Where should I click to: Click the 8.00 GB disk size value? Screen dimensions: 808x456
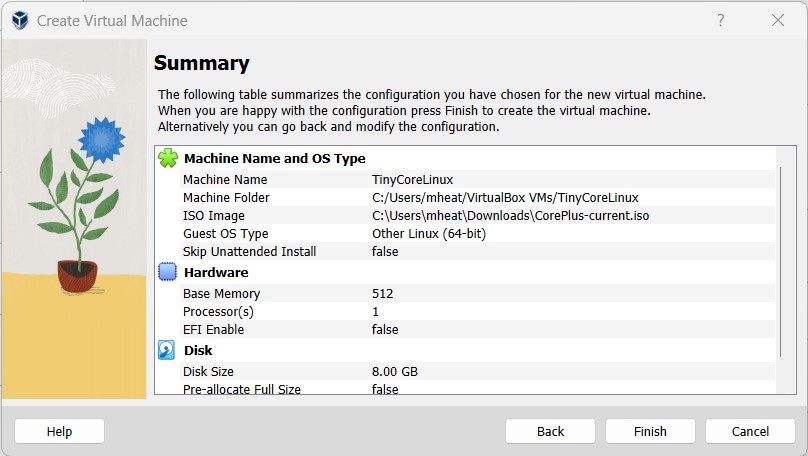(x=395, y=371)
